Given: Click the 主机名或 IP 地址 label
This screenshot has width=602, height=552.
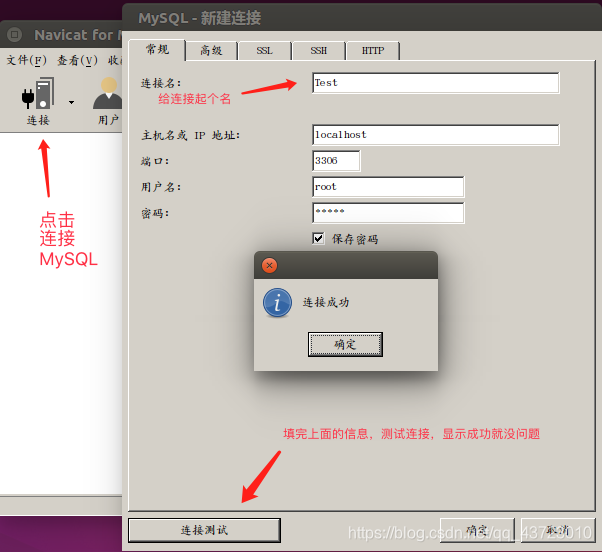Looking at the screenshot, I should [191, 135].
